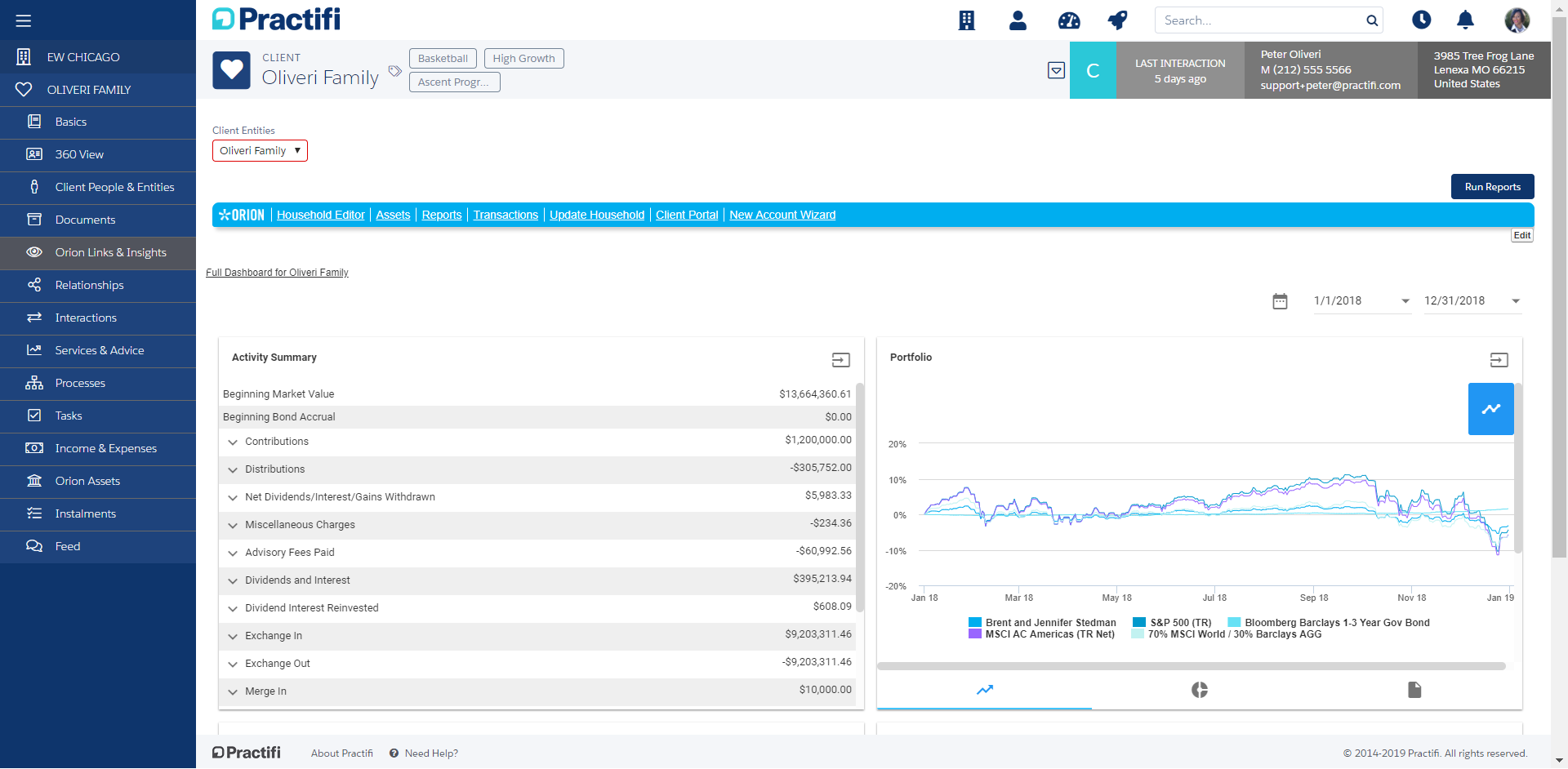Open the notifications bell
Viewport: 1568px width, 769px height.
click(x=1466, y=20)
